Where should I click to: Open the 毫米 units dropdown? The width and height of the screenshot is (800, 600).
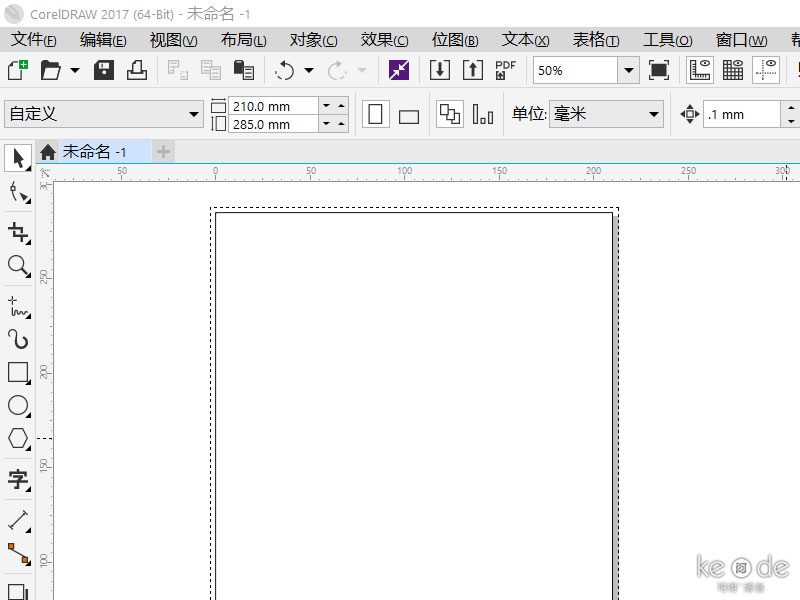pyautogui.click(x=653, y=114)
